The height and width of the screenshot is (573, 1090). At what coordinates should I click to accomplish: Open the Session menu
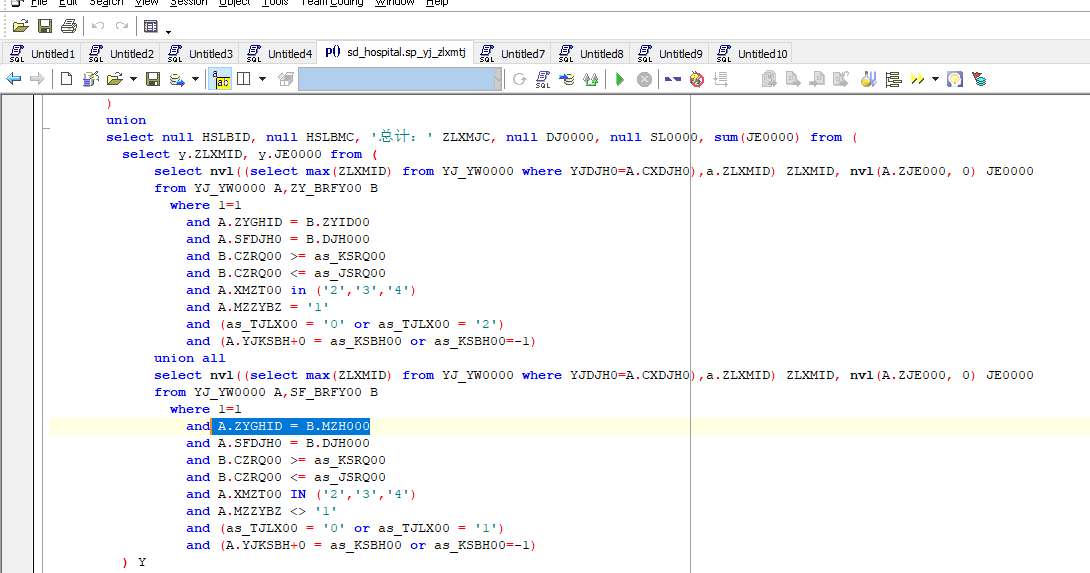188,3
